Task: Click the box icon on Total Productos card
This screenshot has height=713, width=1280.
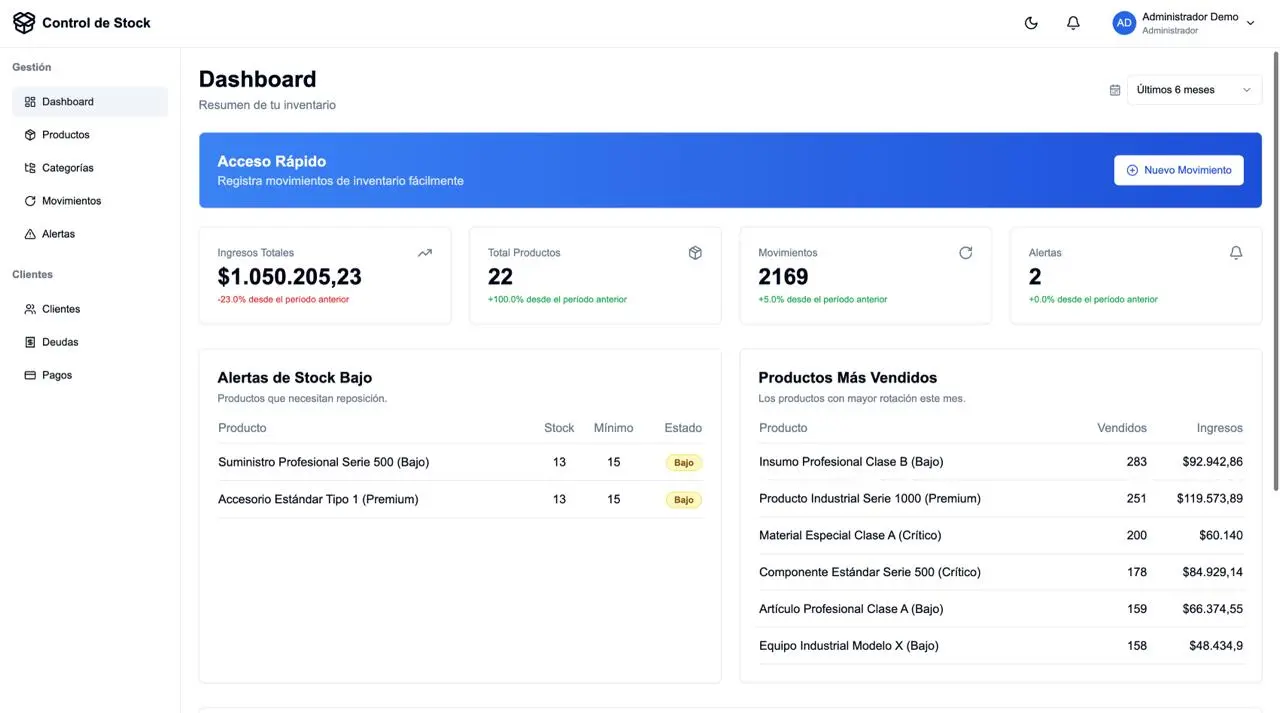Action: coord(695,253)
